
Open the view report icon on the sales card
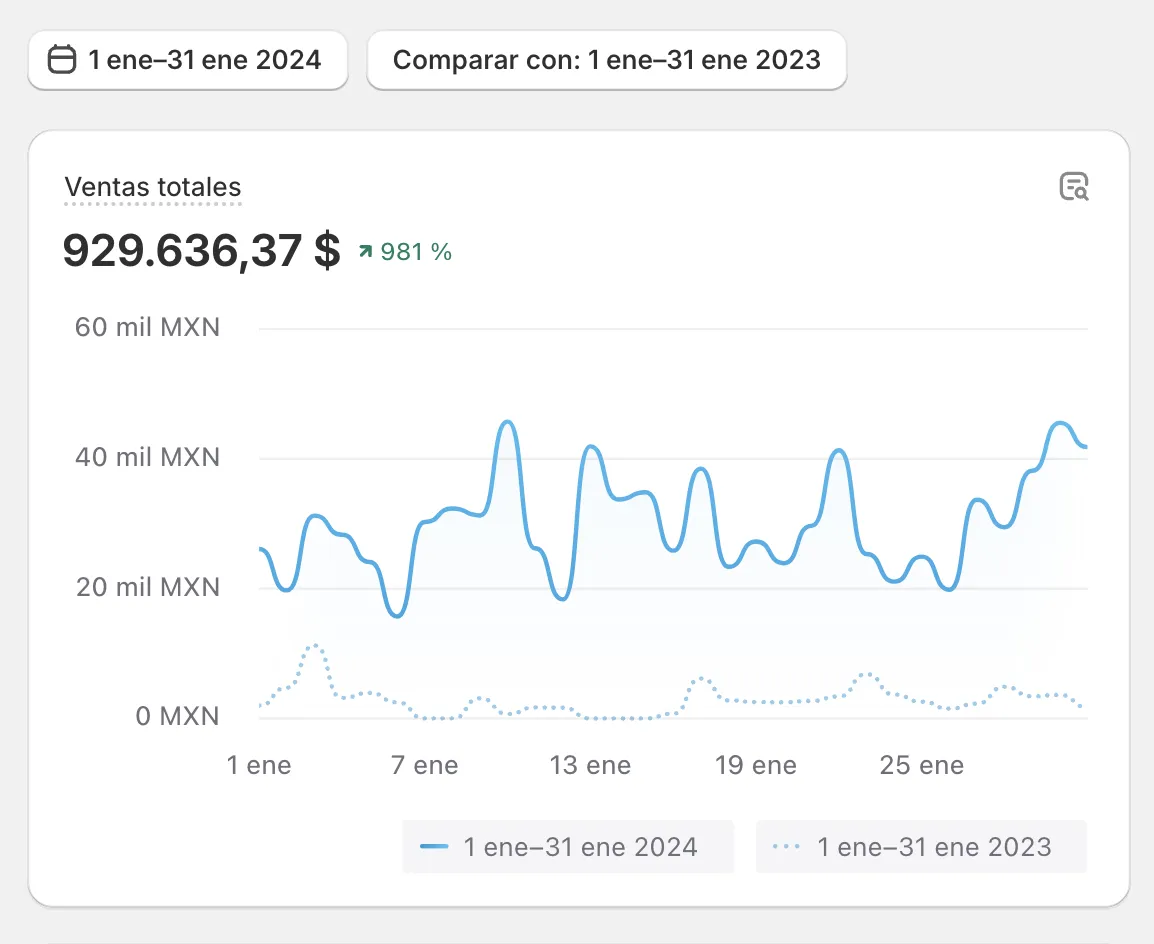[1073, 187]
